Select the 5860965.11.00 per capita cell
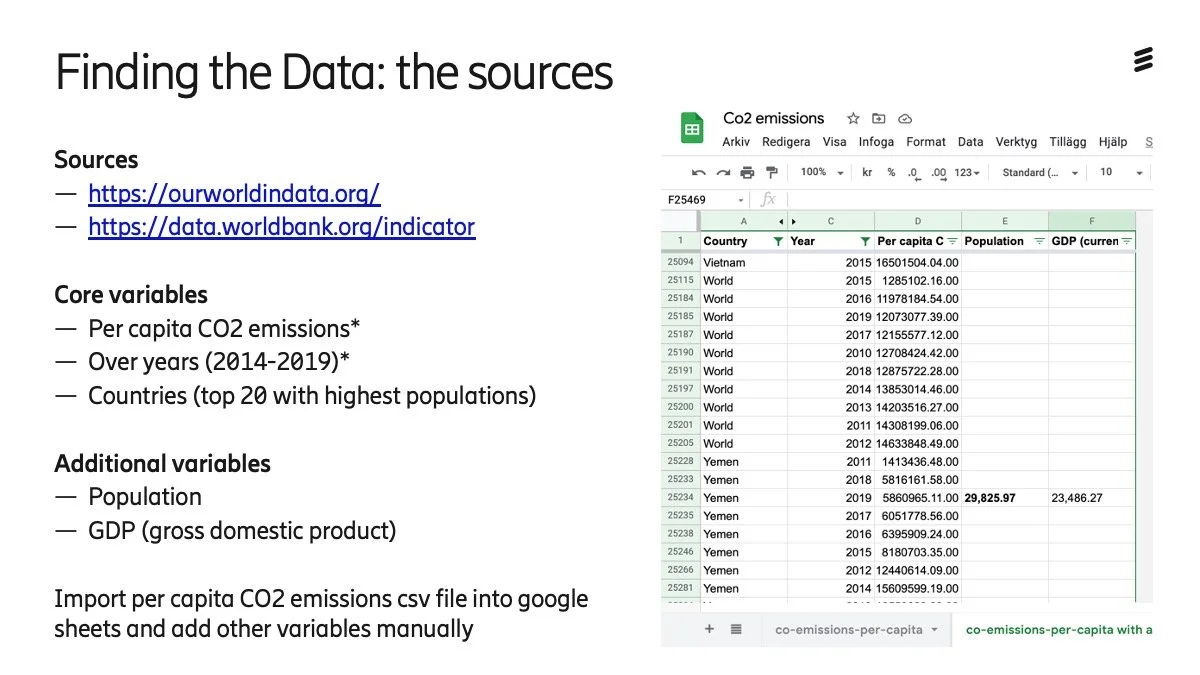Image resolution: width=1200 pixels, height=675 pixels. click(x=918, y=498)
